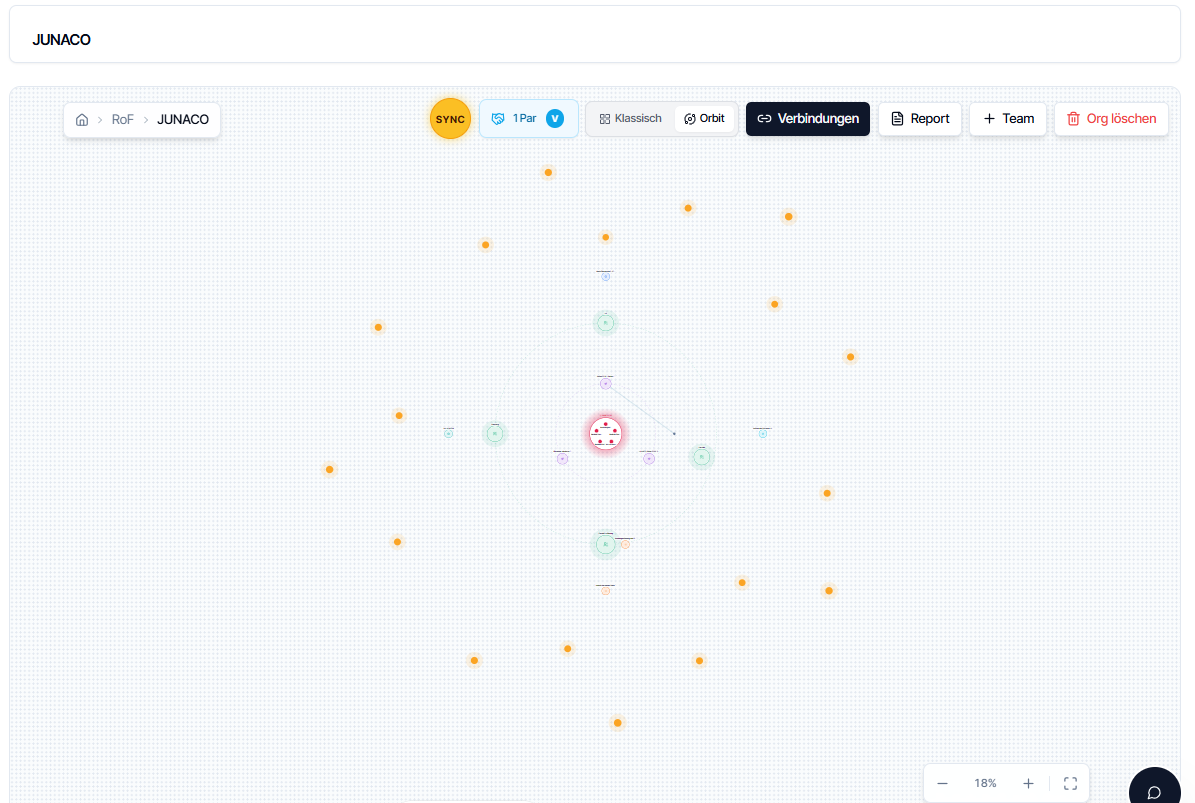The image size is (1195, 803).
Task: Switch to the Klassisch view
Action: click(x=630, y=119)
